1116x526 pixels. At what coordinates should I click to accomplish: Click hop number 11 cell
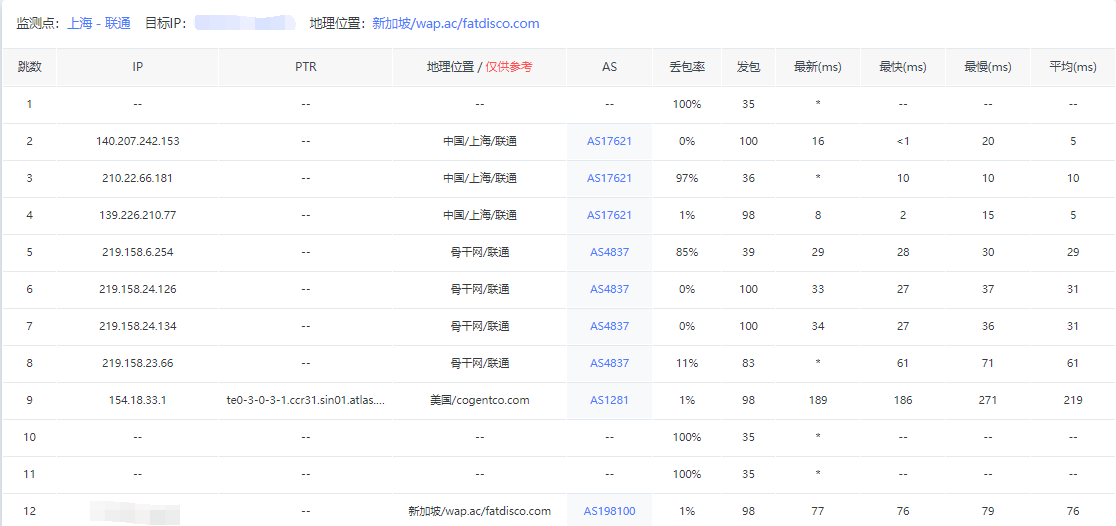[x=29, y=474]
